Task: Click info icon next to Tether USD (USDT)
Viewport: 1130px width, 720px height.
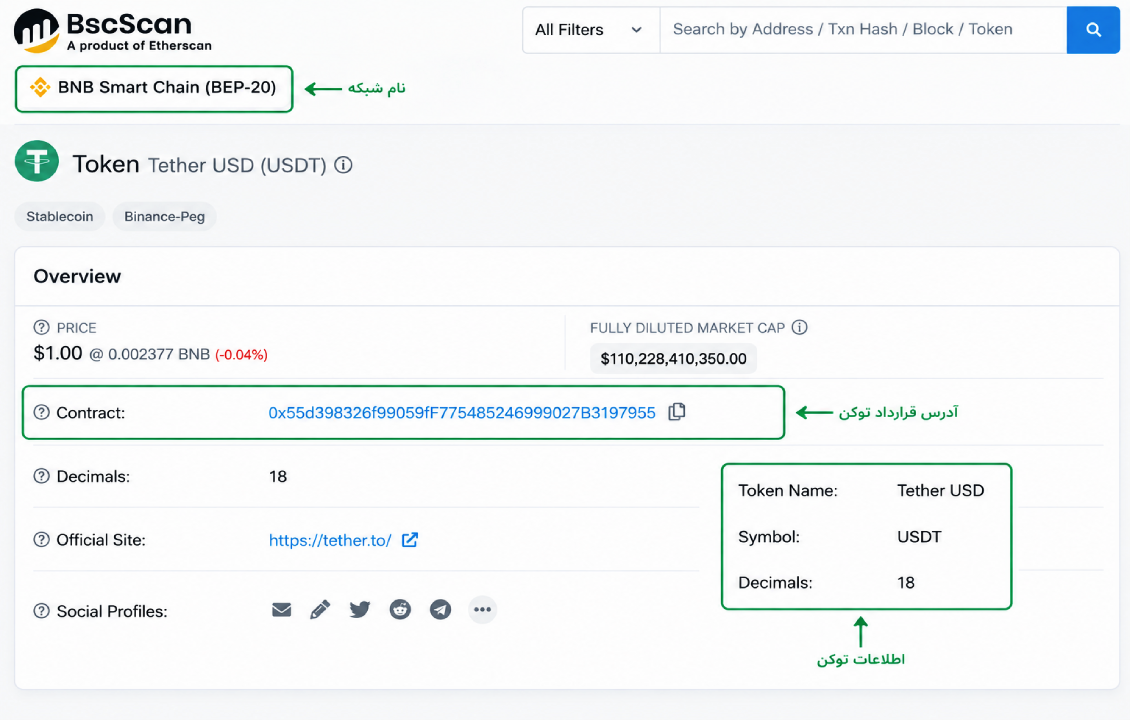Action: coord(344,165)
